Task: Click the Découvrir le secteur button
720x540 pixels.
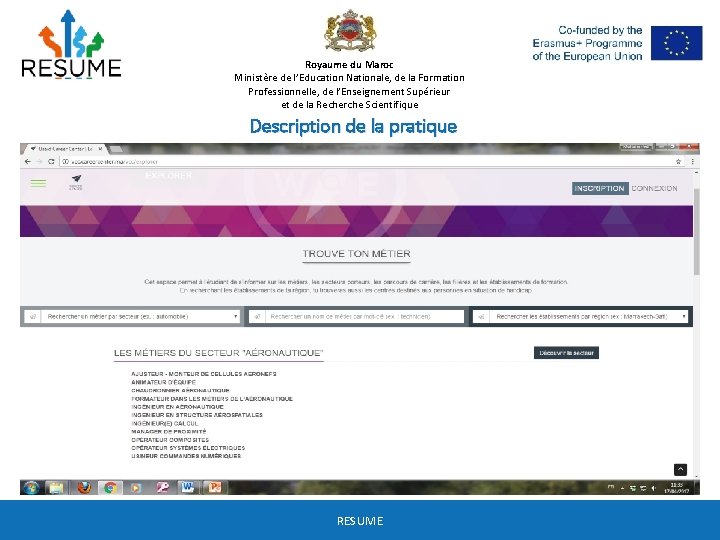Action: tap(566, 353)
